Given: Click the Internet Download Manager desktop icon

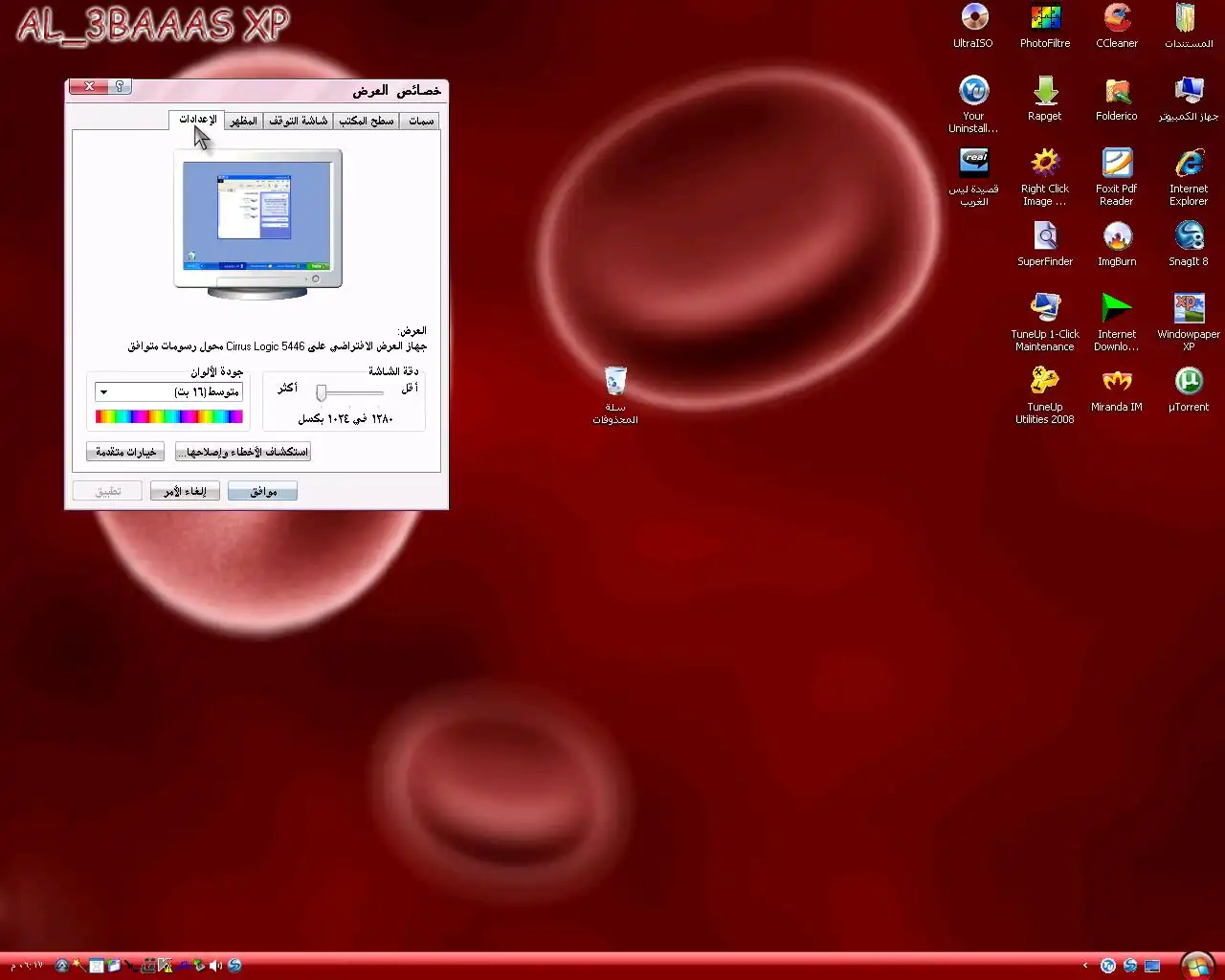Looking at the screenshot, I should (1117, 323).
